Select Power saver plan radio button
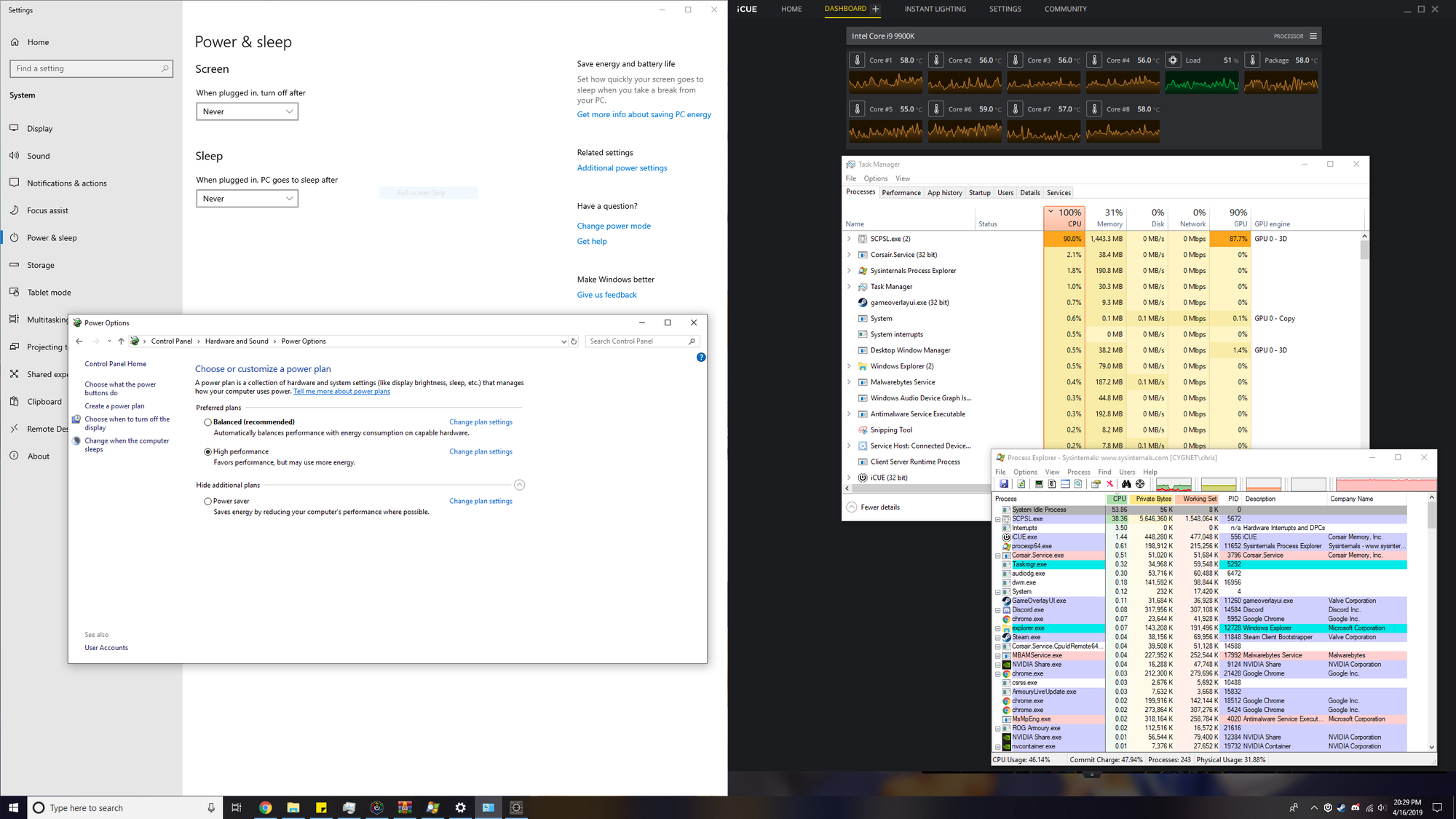Image resolution: width=1456 pixels, height=819 pixels. [208, 502]
